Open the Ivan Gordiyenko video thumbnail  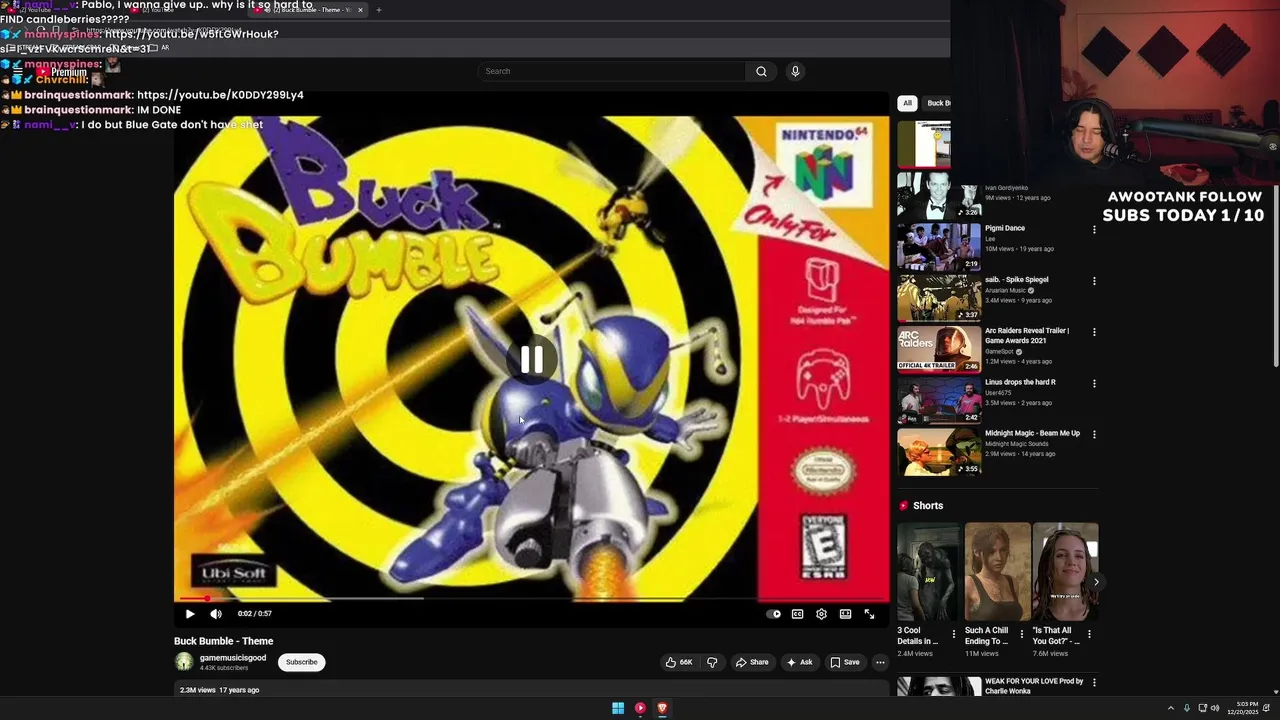(939, 195)
